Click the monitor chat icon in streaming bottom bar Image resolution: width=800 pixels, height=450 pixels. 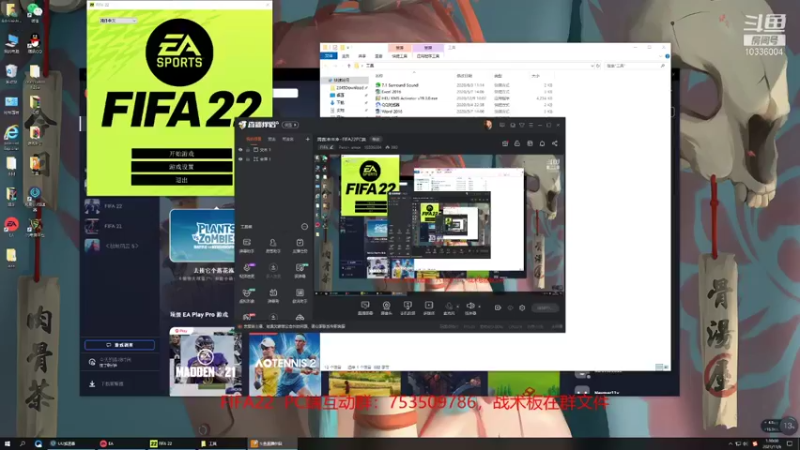[x=365, y=306]
